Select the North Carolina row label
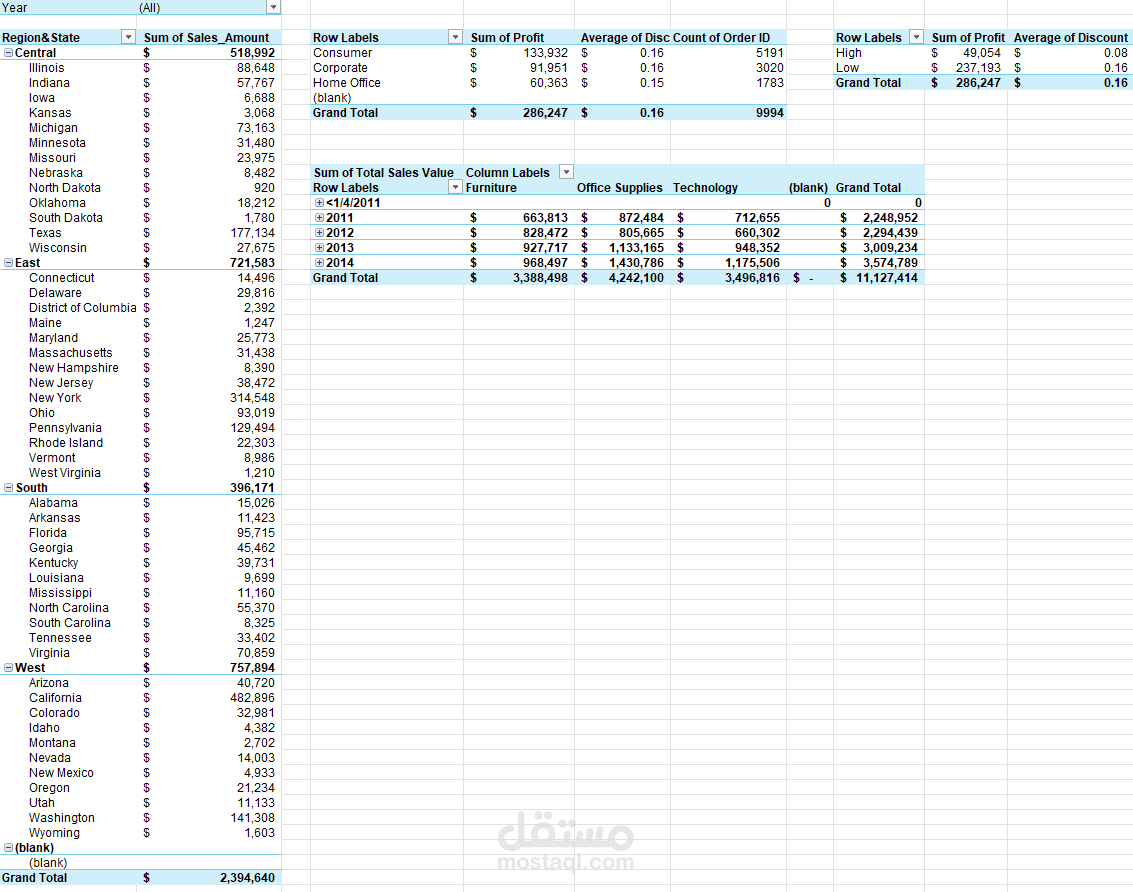The height and width of the screenshot is (892, 1133). point(69,608)
